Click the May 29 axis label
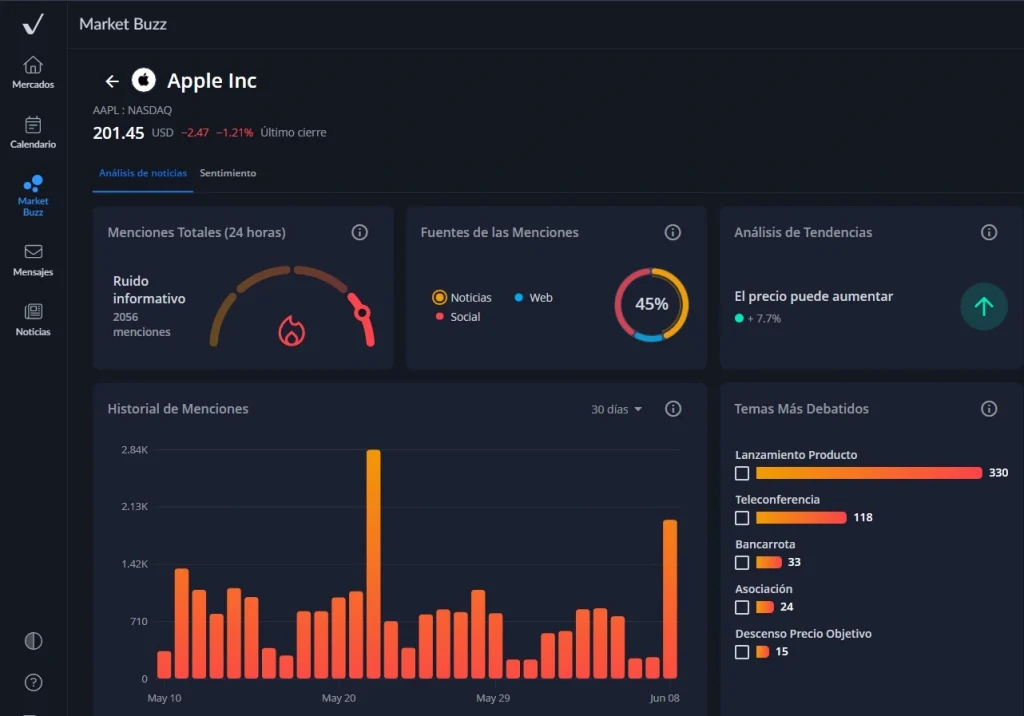The width and height of the screenshot is (1024, 716). click(x=493, y=698)
